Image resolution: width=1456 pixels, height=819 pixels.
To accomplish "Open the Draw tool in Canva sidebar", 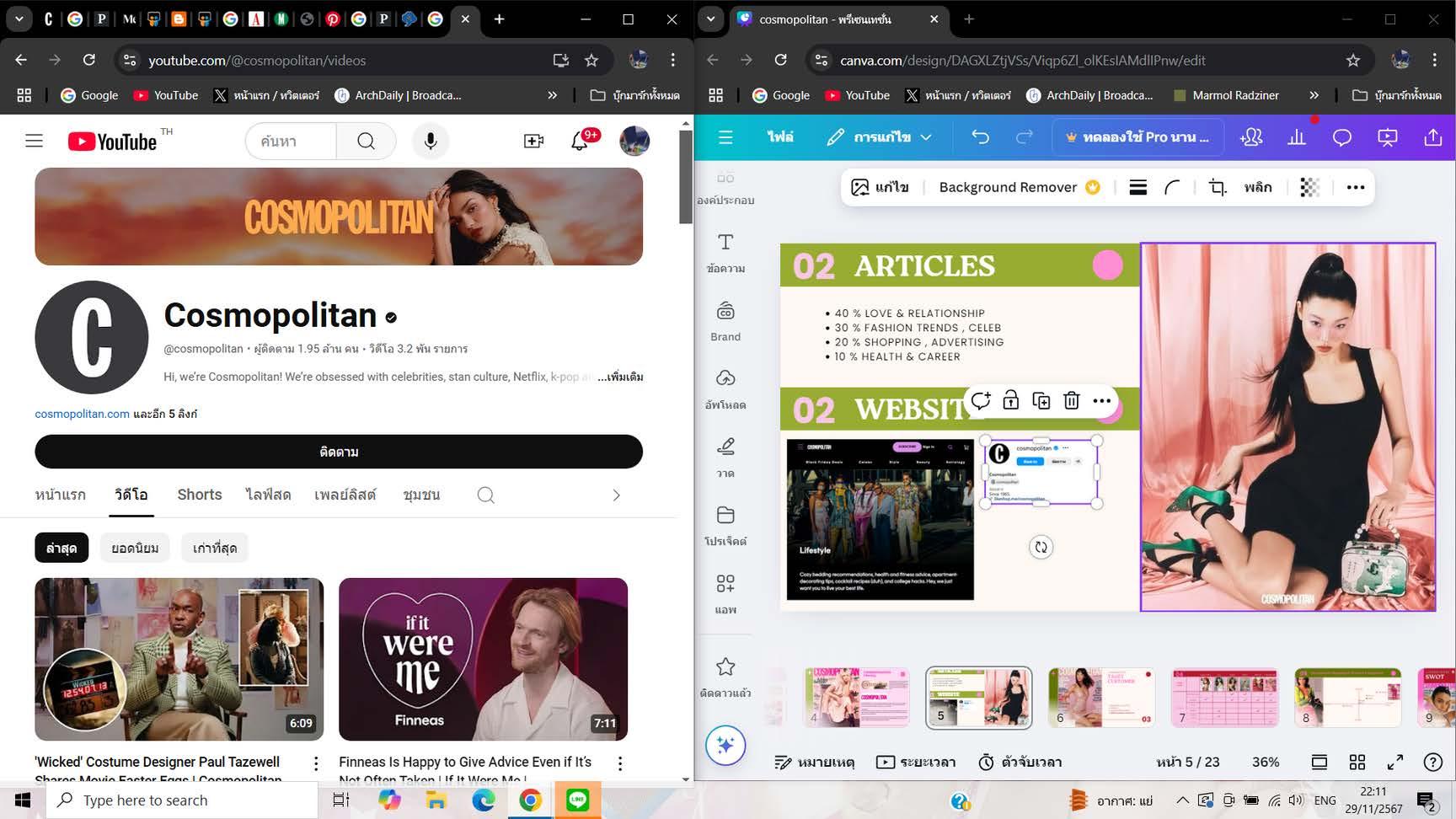I will tap(725, 458).
